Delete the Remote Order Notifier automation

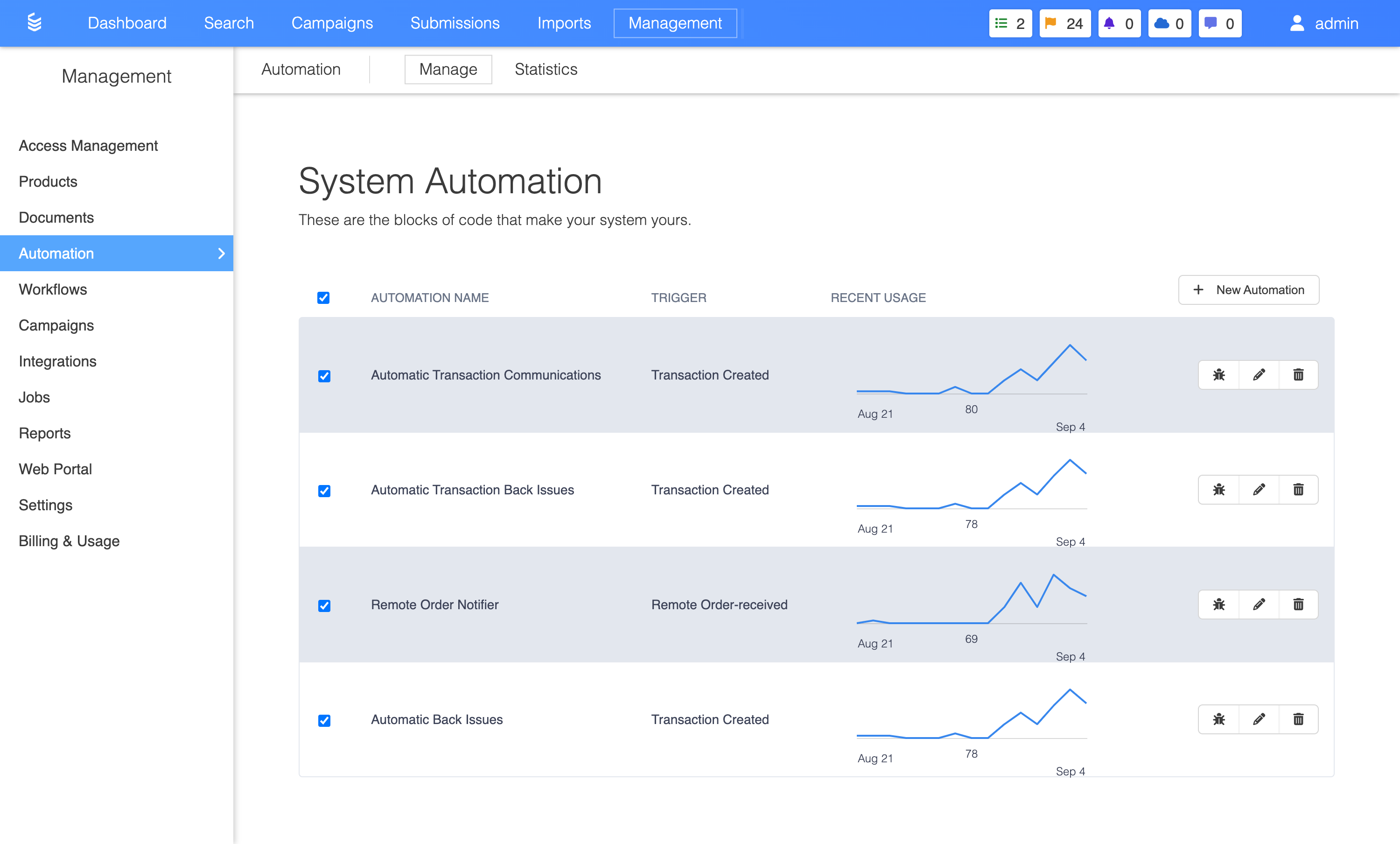[1298, 604]
